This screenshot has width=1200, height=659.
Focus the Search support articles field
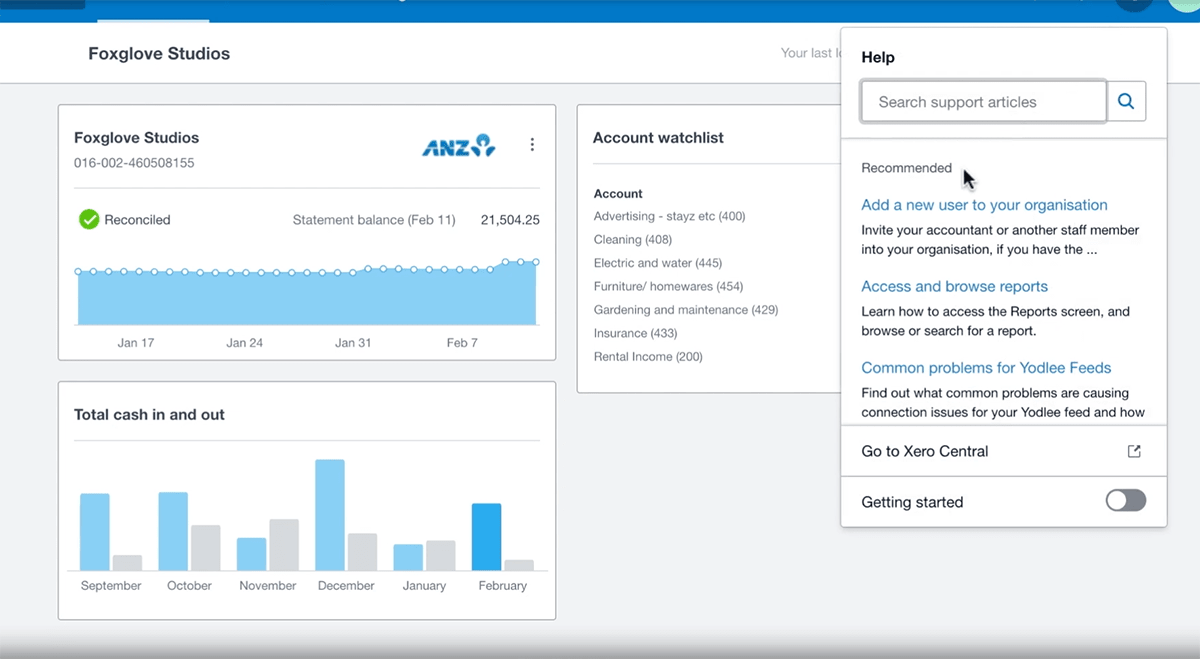coord(984,101)
